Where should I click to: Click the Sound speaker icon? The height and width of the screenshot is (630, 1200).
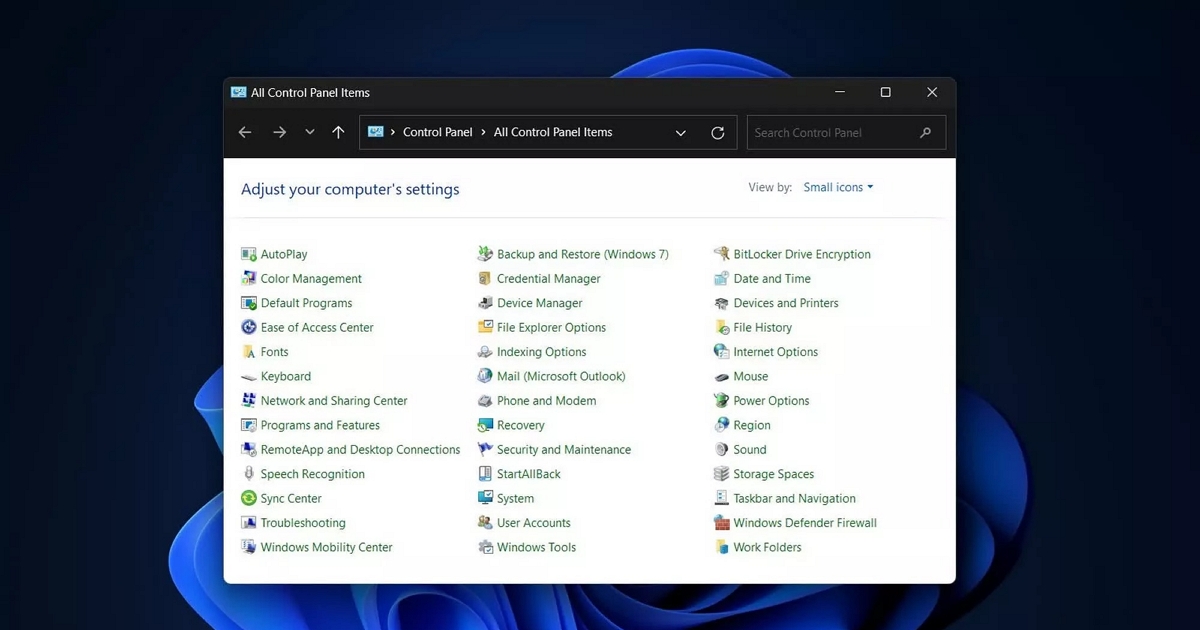click(x=721, y=450)
